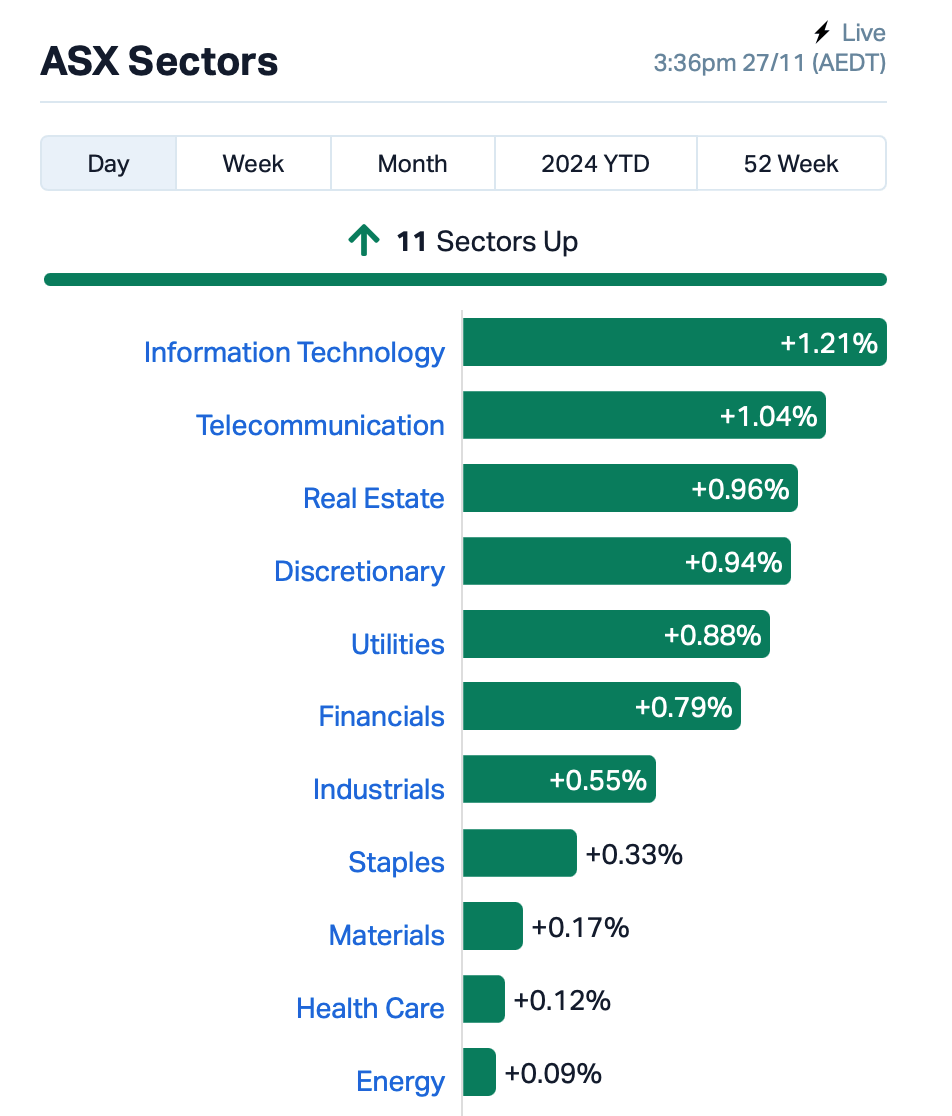952x1116 pixels.
Task: Click the green sectors-up progress bar
Action: point(465,280)
